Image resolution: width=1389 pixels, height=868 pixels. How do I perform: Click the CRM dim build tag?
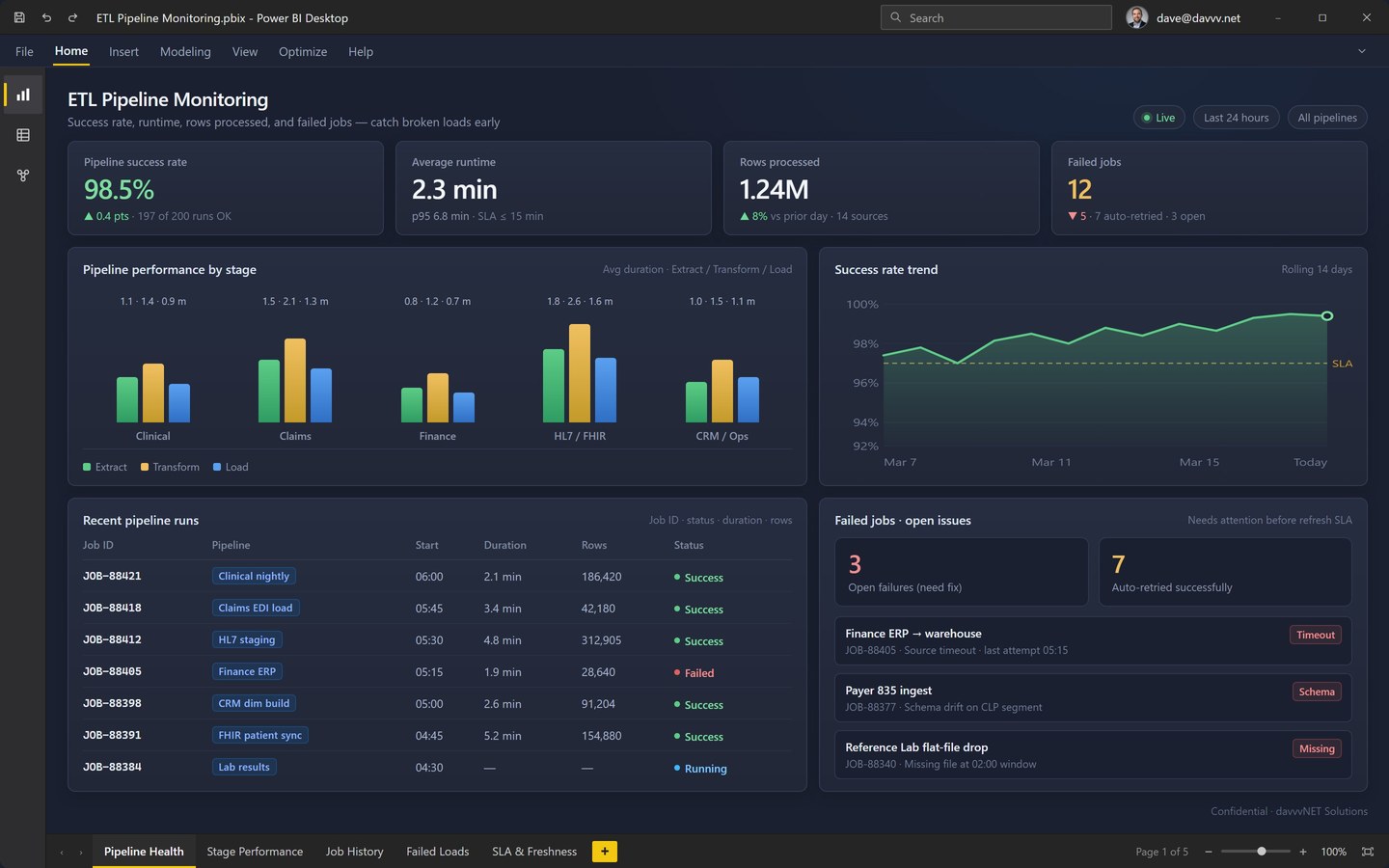coord(254,703)
